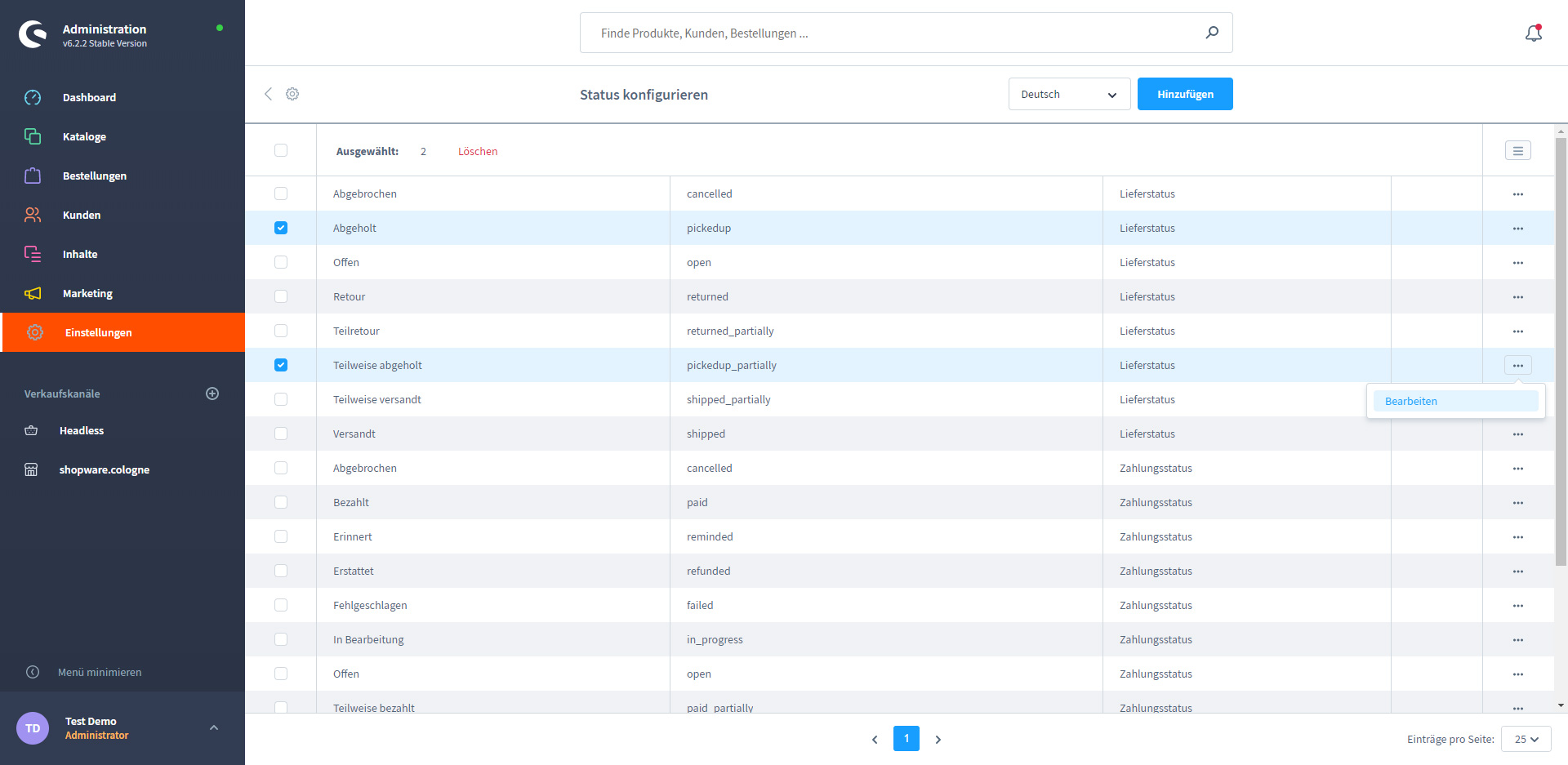Open actions menu for Versandt row
The width and height of the screenshot is (1568, 765).
(1518, 434)
